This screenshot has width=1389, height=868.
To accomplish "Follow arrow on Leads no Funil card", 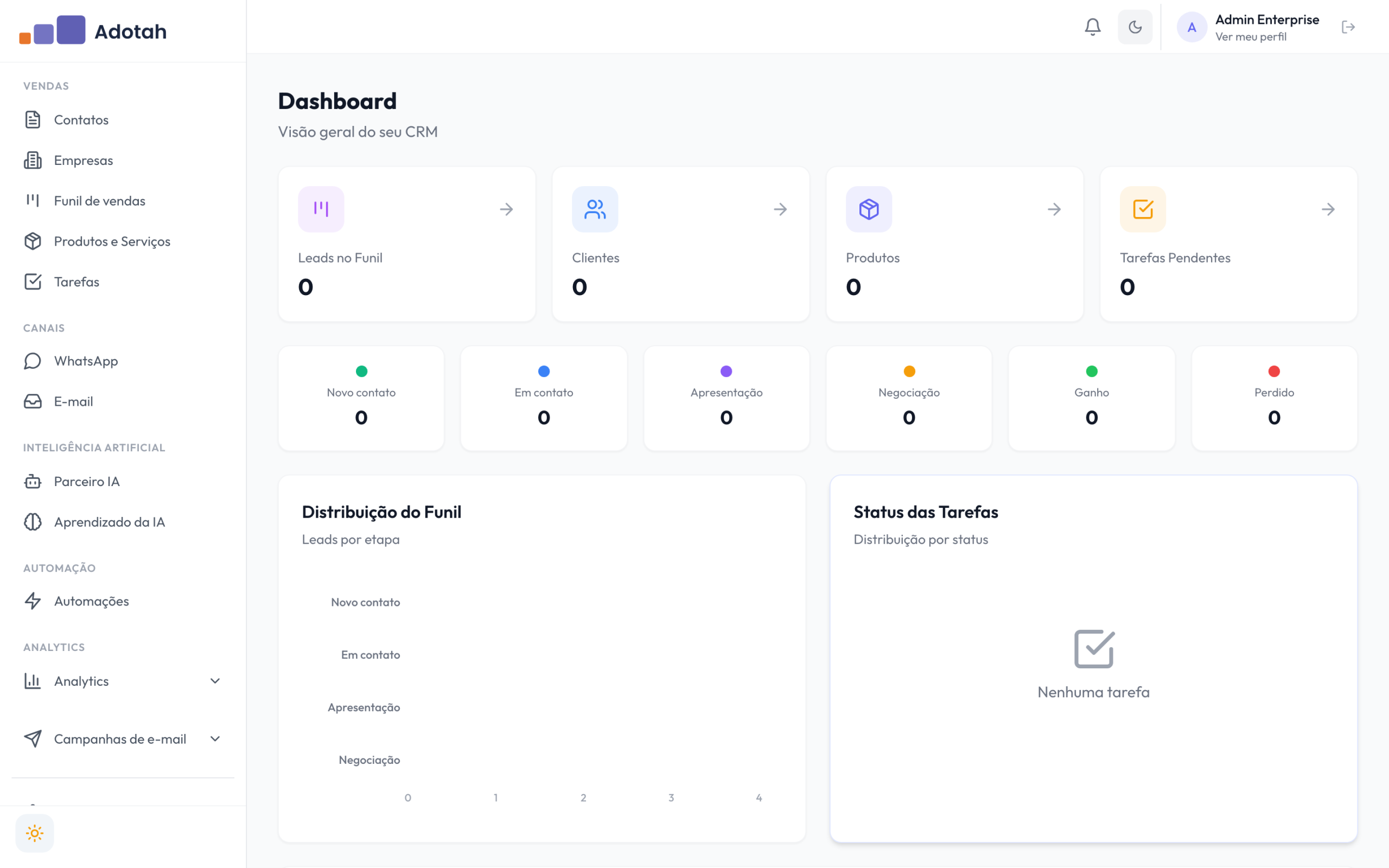I will pyautogui.click(x=506, y=209).
